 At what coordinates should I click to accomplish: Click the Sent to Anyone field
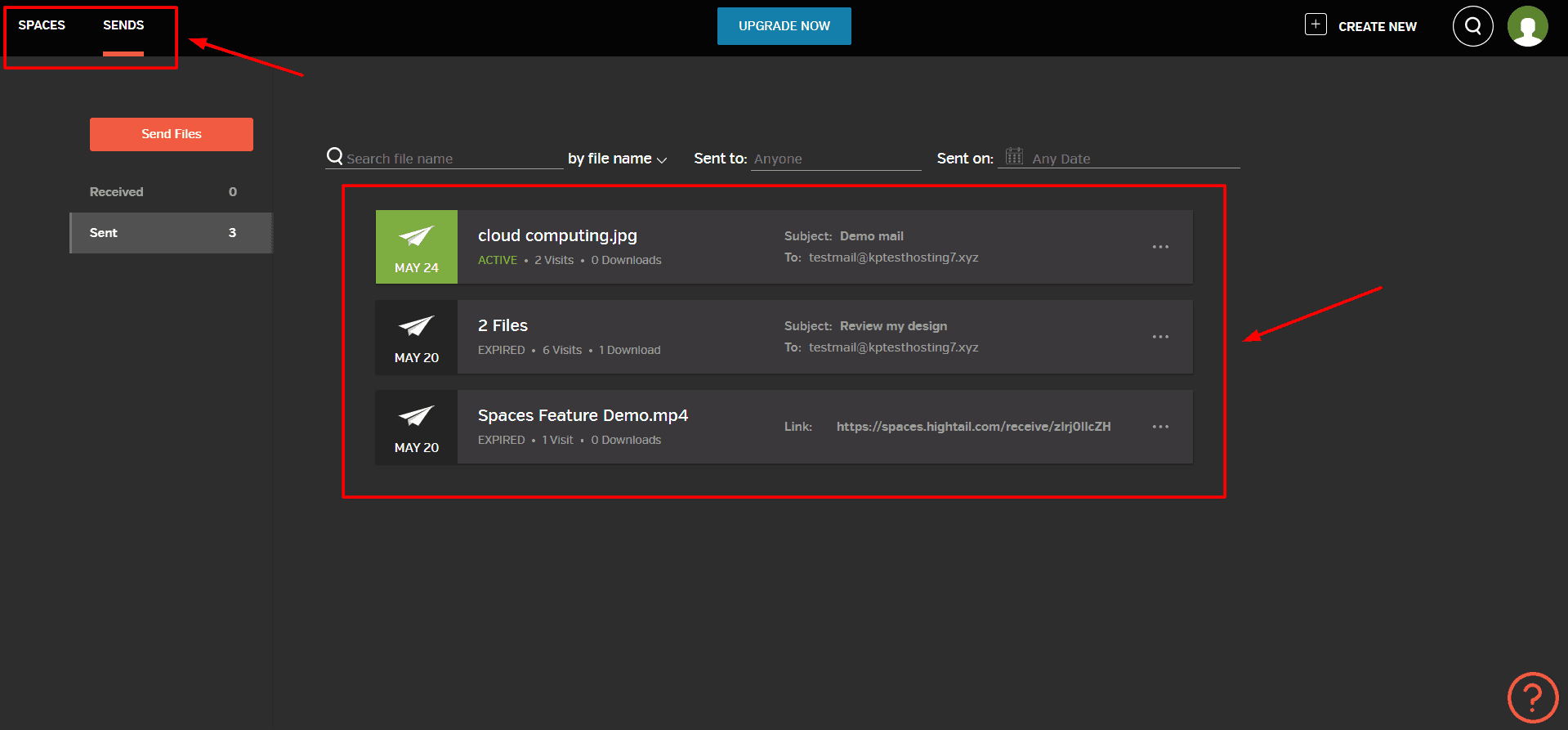(835, 159)
